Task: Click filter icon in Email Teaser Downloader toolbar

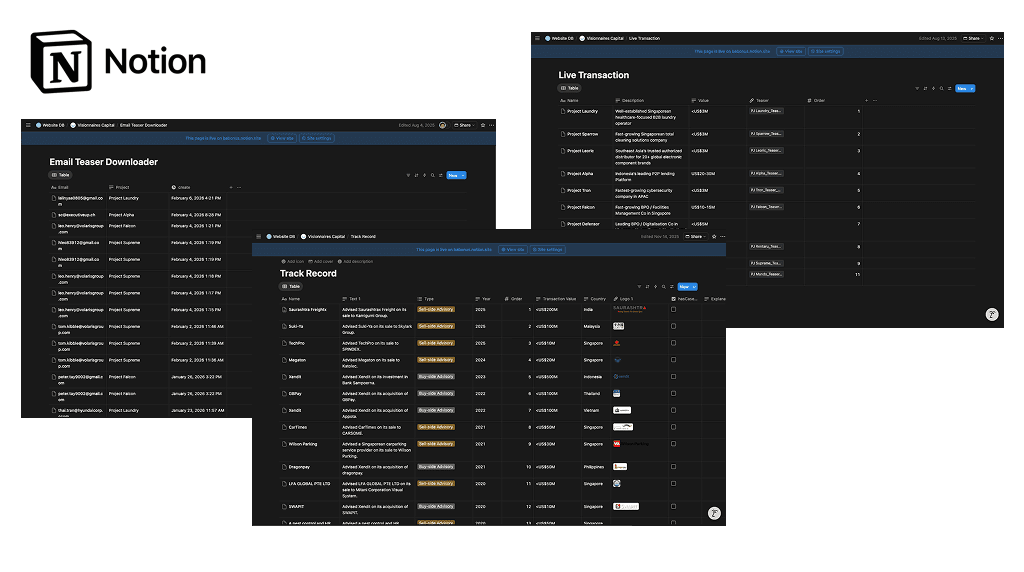Action: 408,175
